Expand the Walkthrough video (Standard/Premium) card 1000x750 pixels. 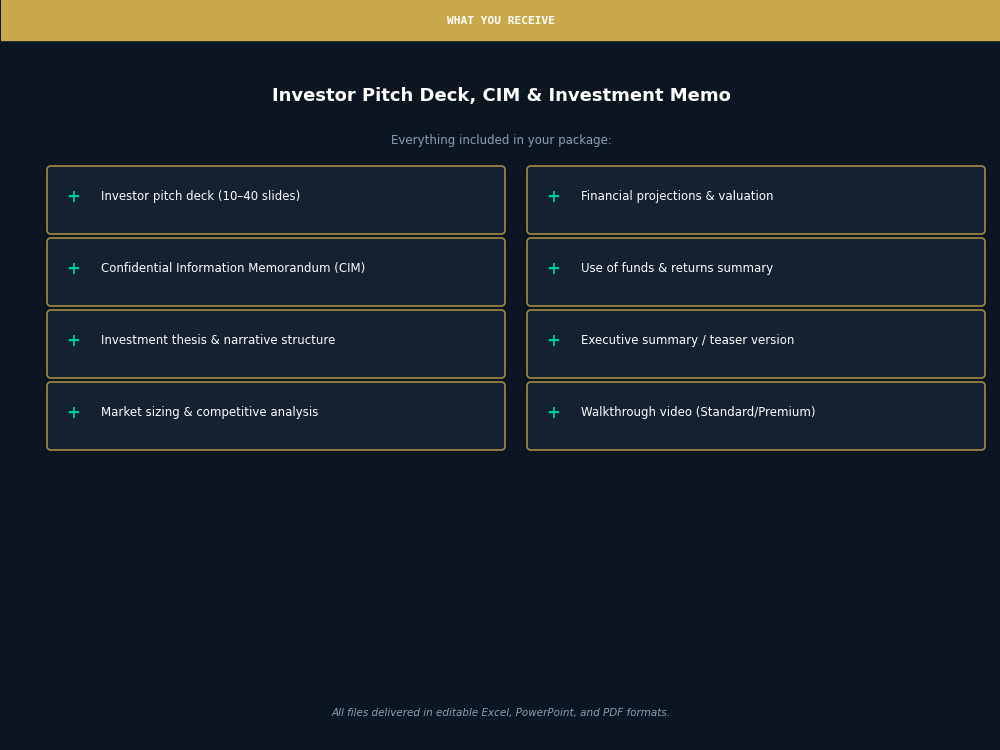click(x=756, y=416)
